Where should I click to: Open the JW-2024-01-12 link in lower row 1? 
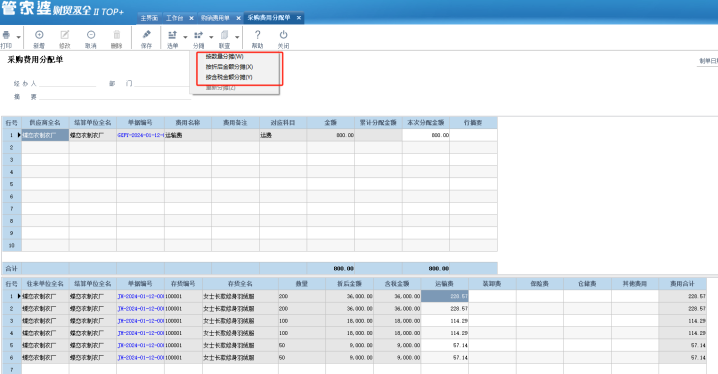[x=140, y=296]
